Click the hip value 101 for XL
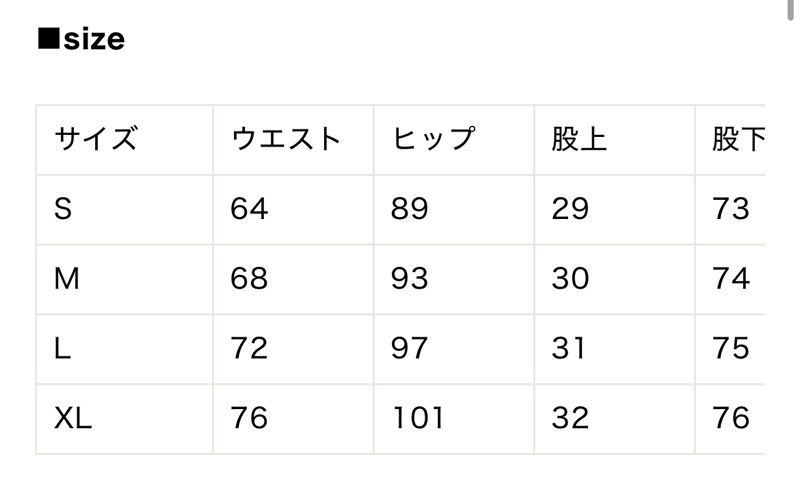The image size is (800, 479). 417,418
